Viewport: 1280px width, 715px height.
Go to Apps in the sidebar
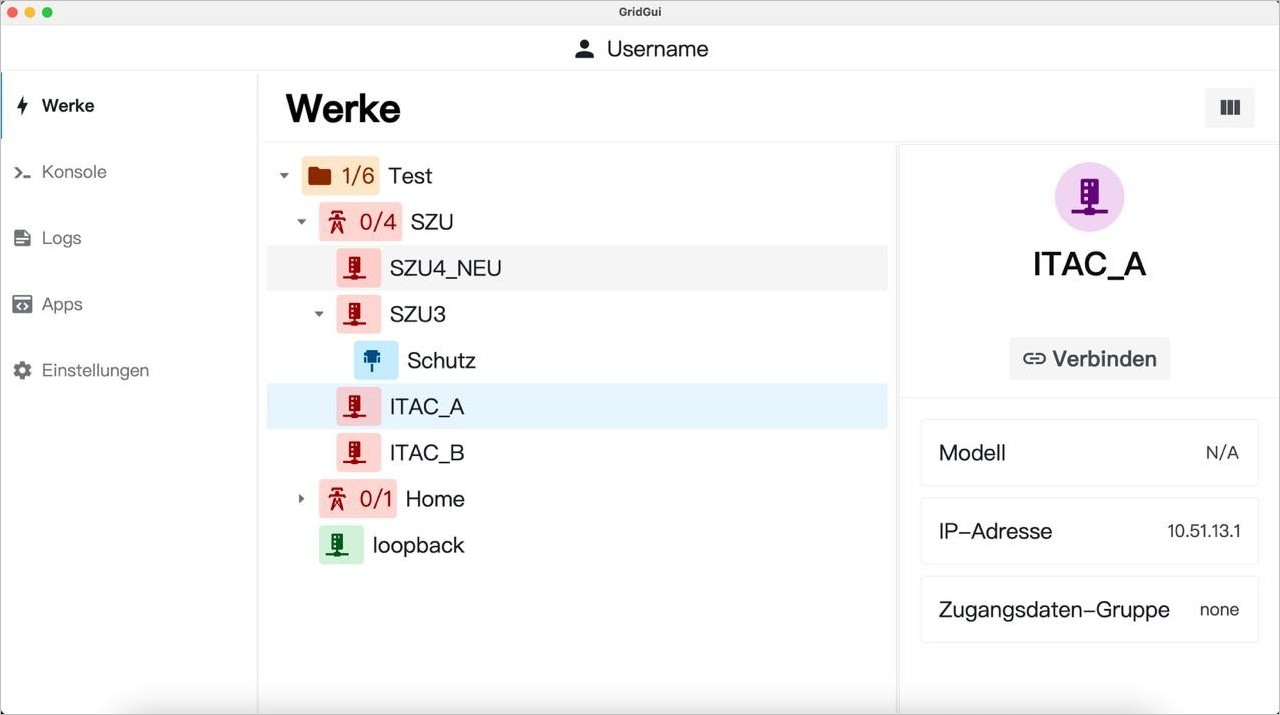(61, 304)
